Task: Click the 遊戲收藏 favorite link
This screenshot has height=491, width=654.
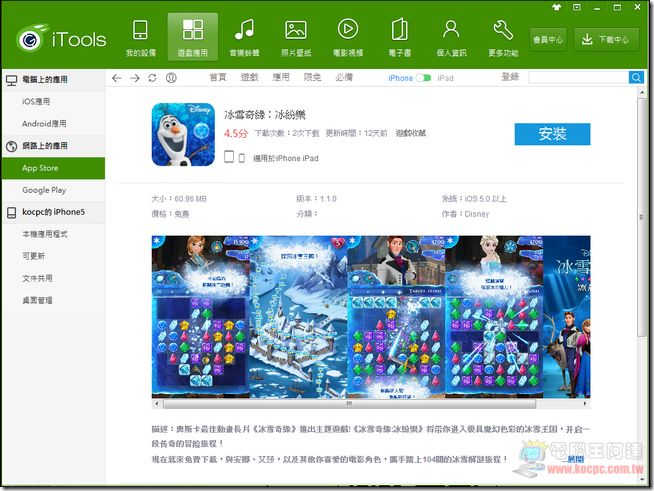Action: tap(411, 133)
